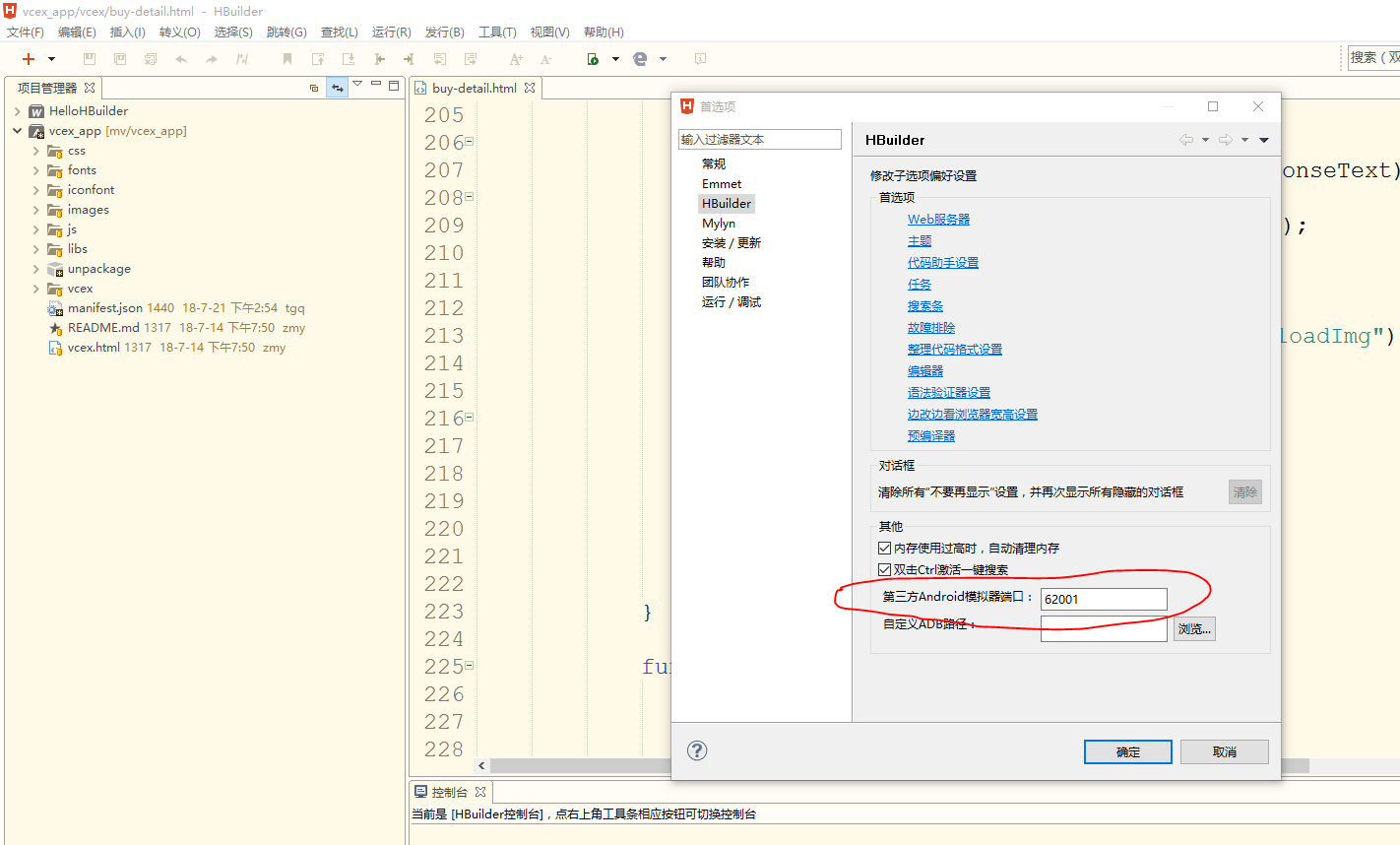The height and width of the screenshot is (845, 1400).
Task: Uncheck 双击Ctrl激活一键搜索 checkbox
Action: tap(884, 570)
